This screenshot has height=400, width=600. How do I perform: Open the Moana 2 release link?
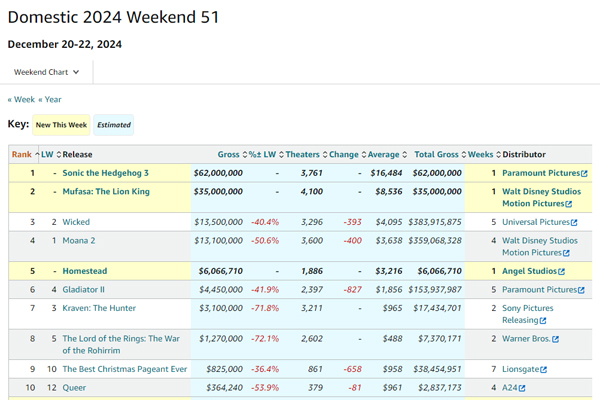pyautogui.click(x=79, y=240)
